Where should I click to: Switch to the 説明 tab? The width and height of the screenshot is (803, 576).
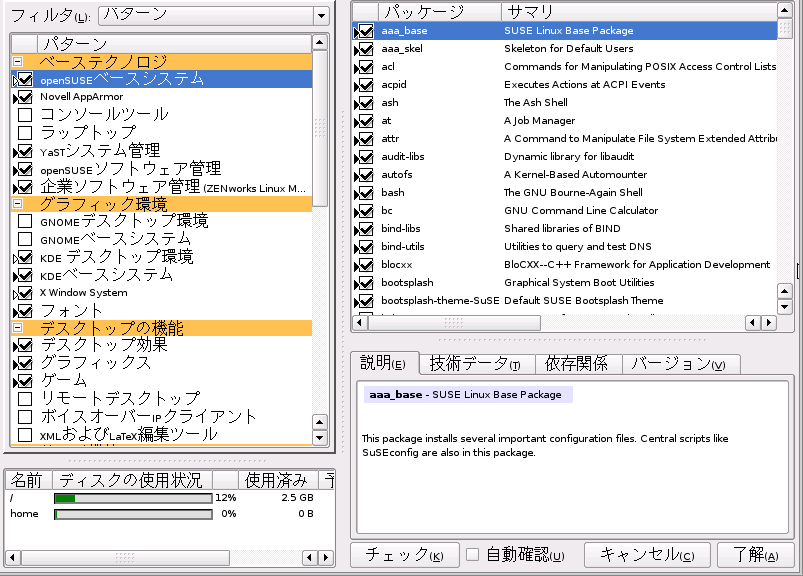(x=384, y=364)
